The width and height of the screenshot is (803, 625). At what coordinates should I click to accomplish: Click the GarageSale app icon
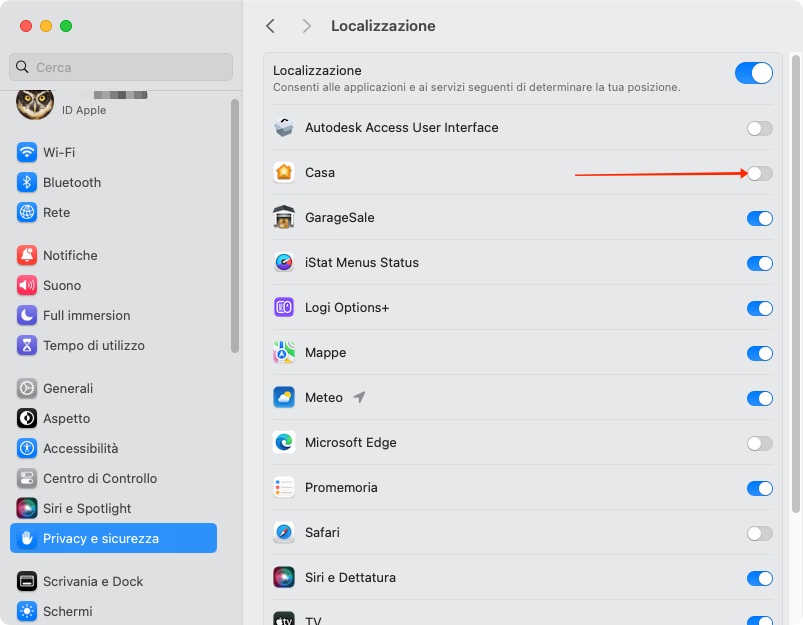pyautogui.click(x=284, y=218)
